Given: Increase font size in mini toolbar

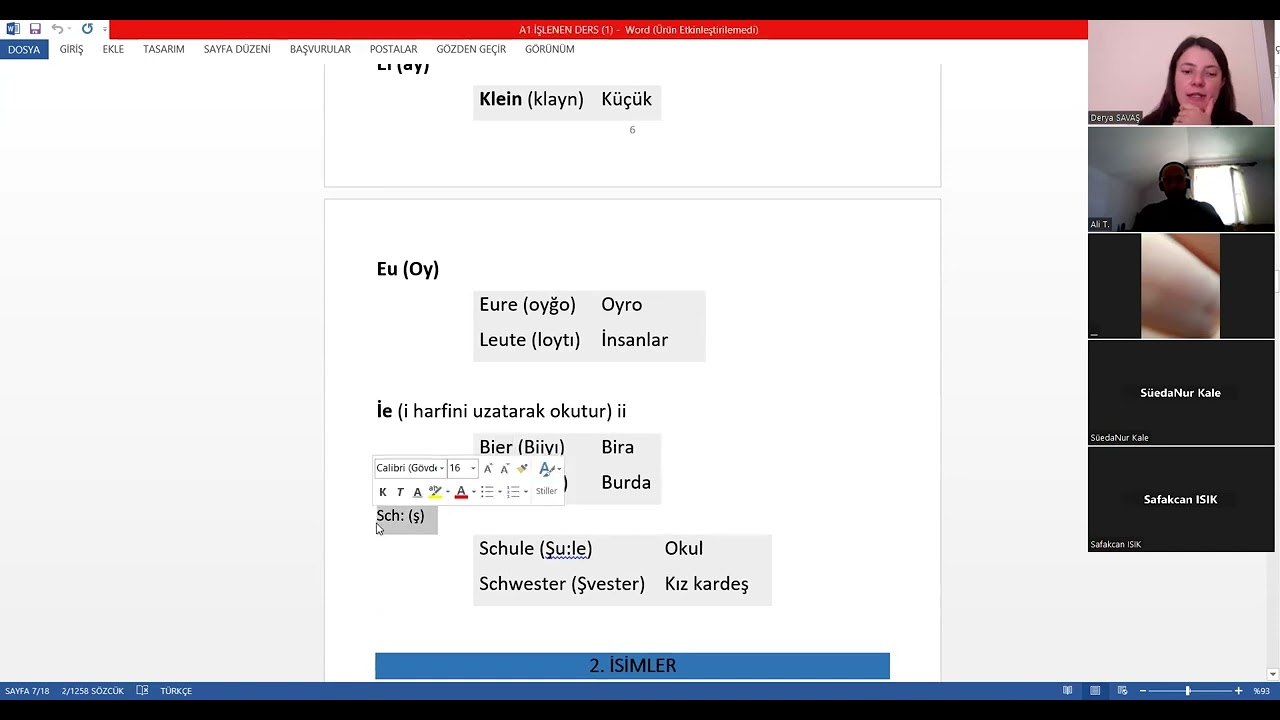Looking at the screenshot, I should coord(488,468).
